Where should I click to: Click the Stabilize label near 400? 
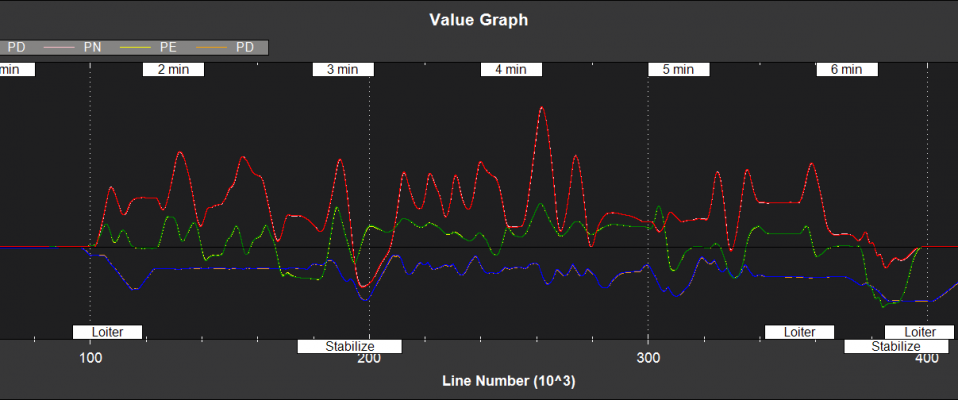point(895,347)
